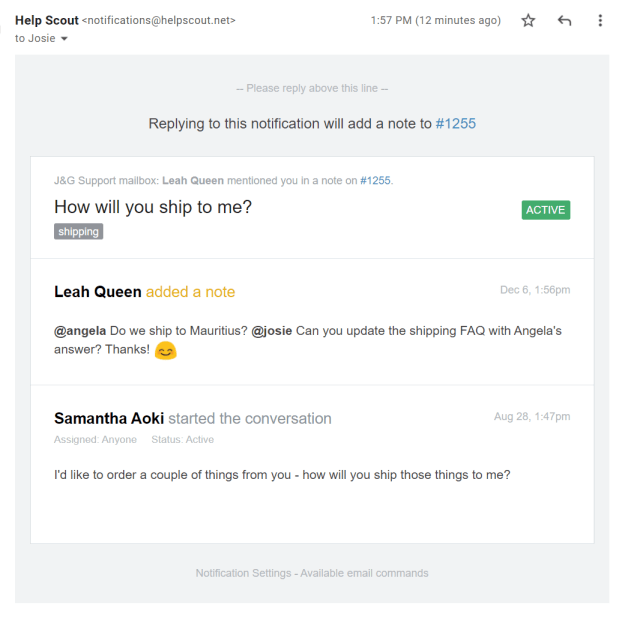Click the shipping tag label

pos(79,232)
